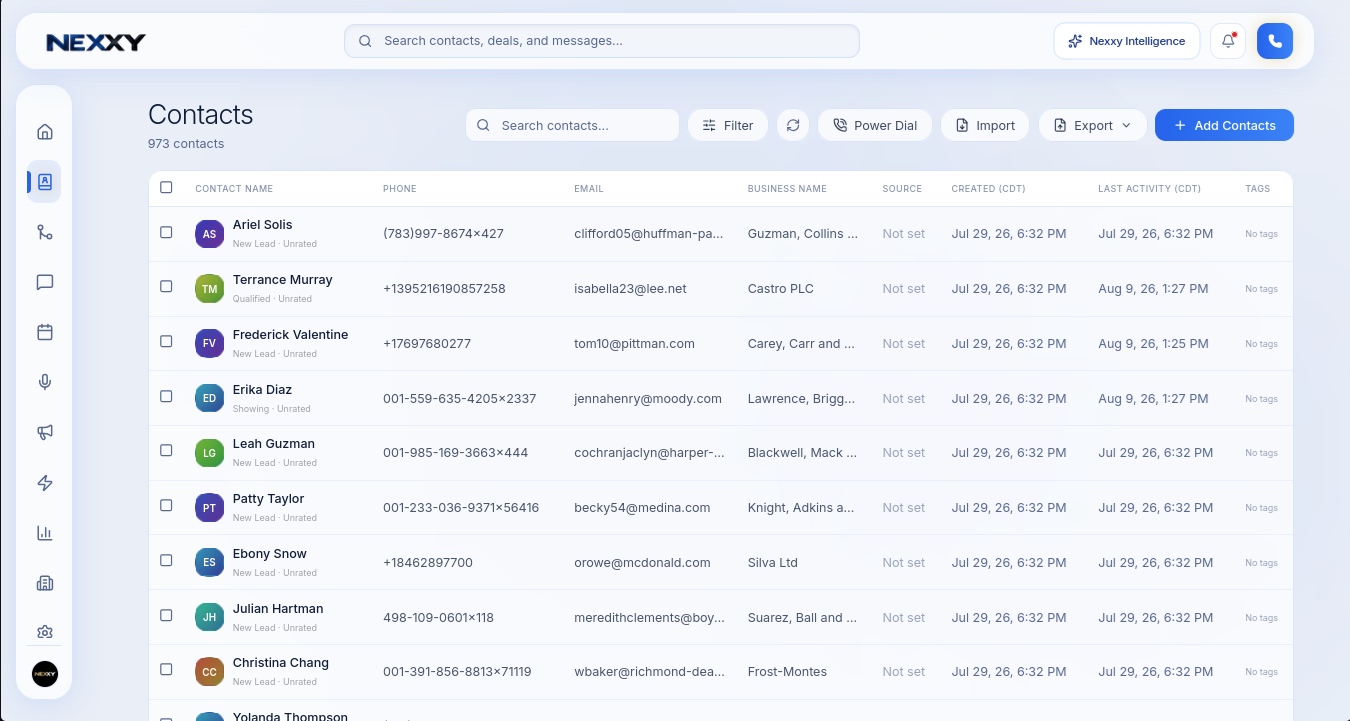
Task: Click the Tags column header
Action: (x=1258, y=188)
